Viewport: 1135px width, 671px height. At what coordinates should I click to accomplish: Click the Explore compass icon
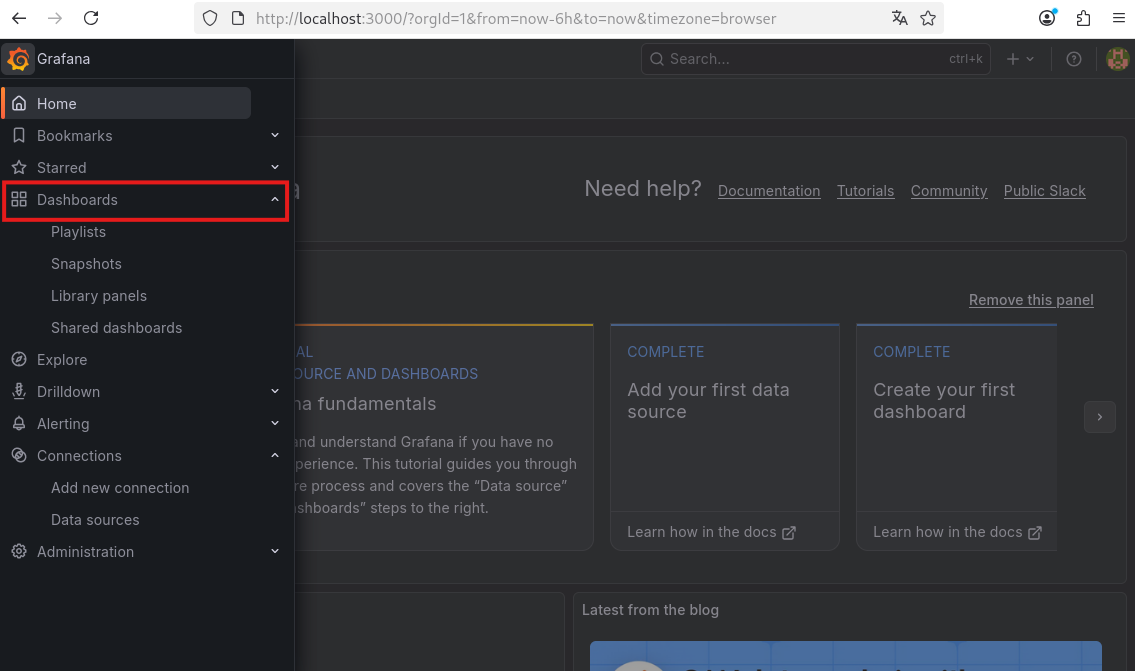tap(19, 359)
